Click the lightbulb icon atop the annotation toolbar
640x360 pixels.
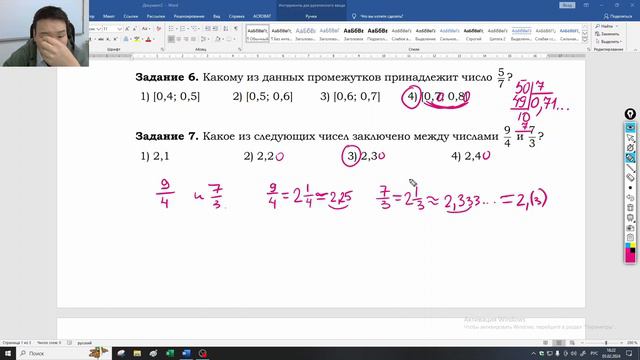[x=630, y=114]
